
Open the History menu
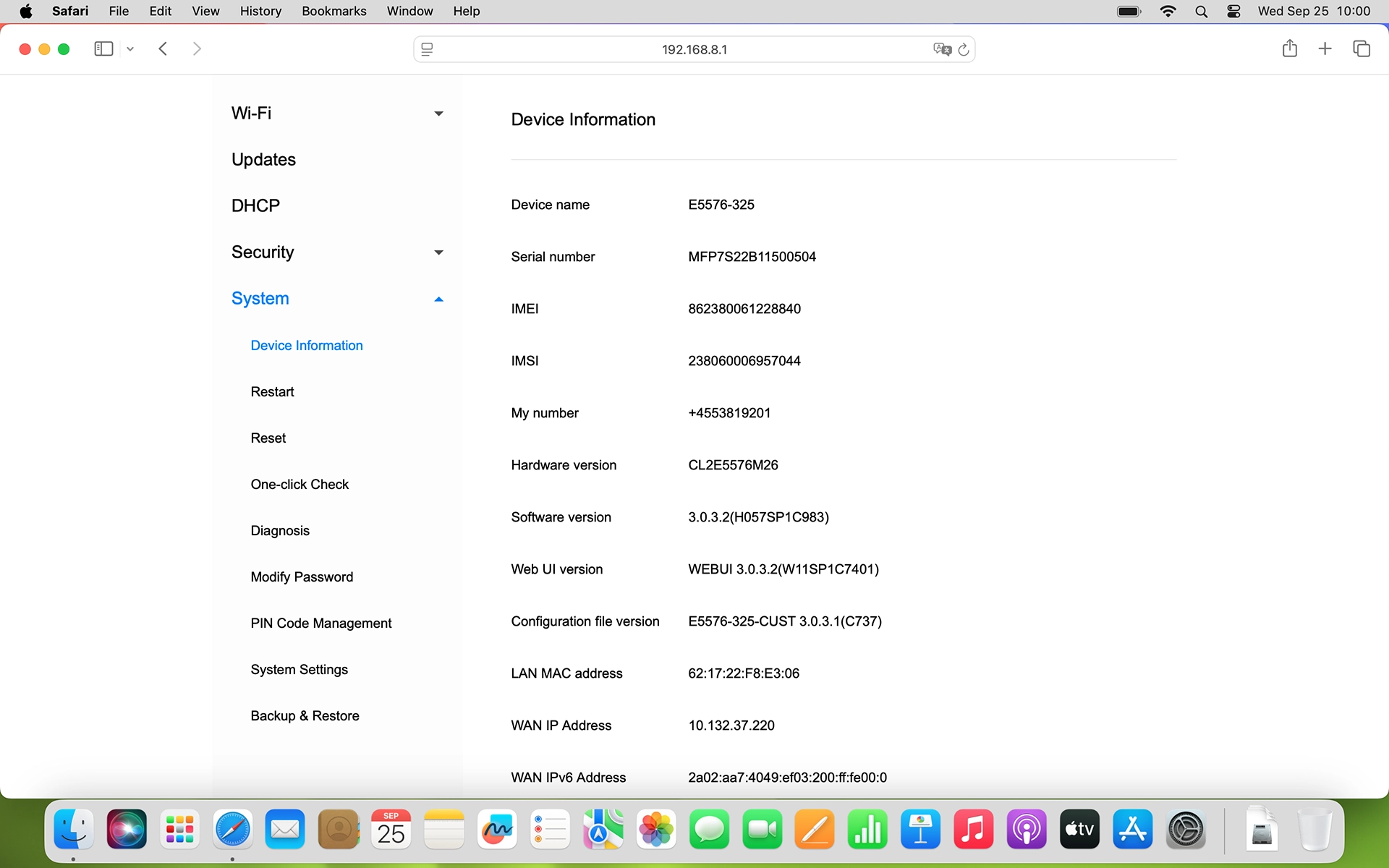tap(260, 11)
